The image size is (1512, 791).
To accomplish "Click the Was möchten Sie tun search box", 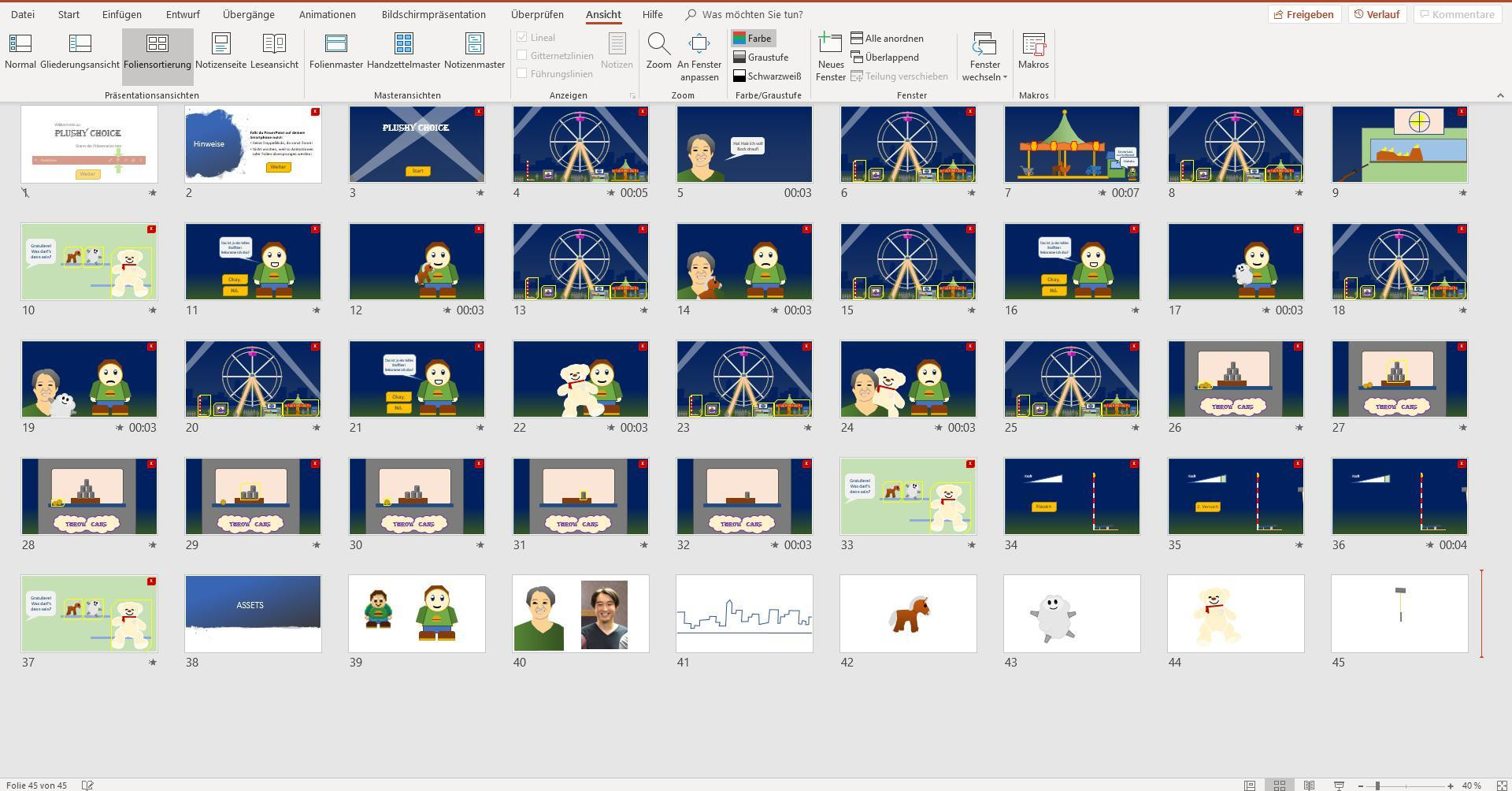I will point(744,14).
